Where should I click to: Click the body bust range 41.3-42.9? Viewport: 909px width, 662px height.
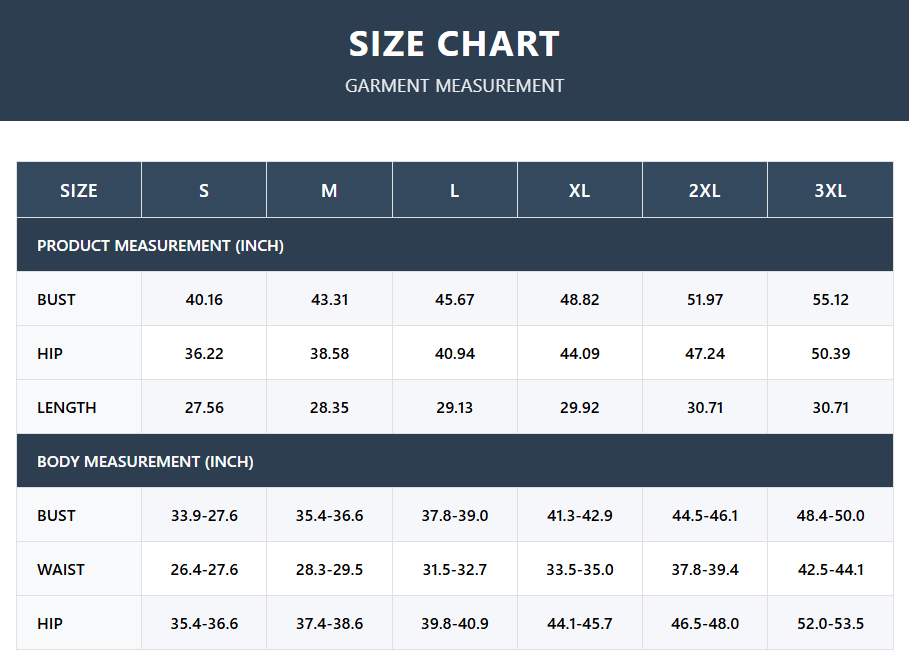579,515
